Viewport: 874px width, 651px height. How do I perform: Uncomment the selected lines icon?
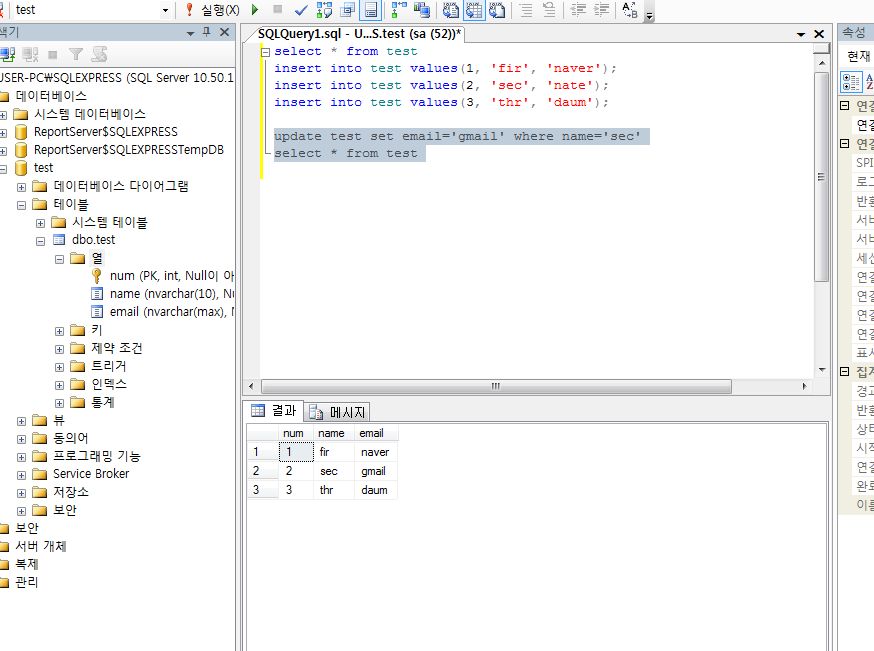(x=549, y=9)
